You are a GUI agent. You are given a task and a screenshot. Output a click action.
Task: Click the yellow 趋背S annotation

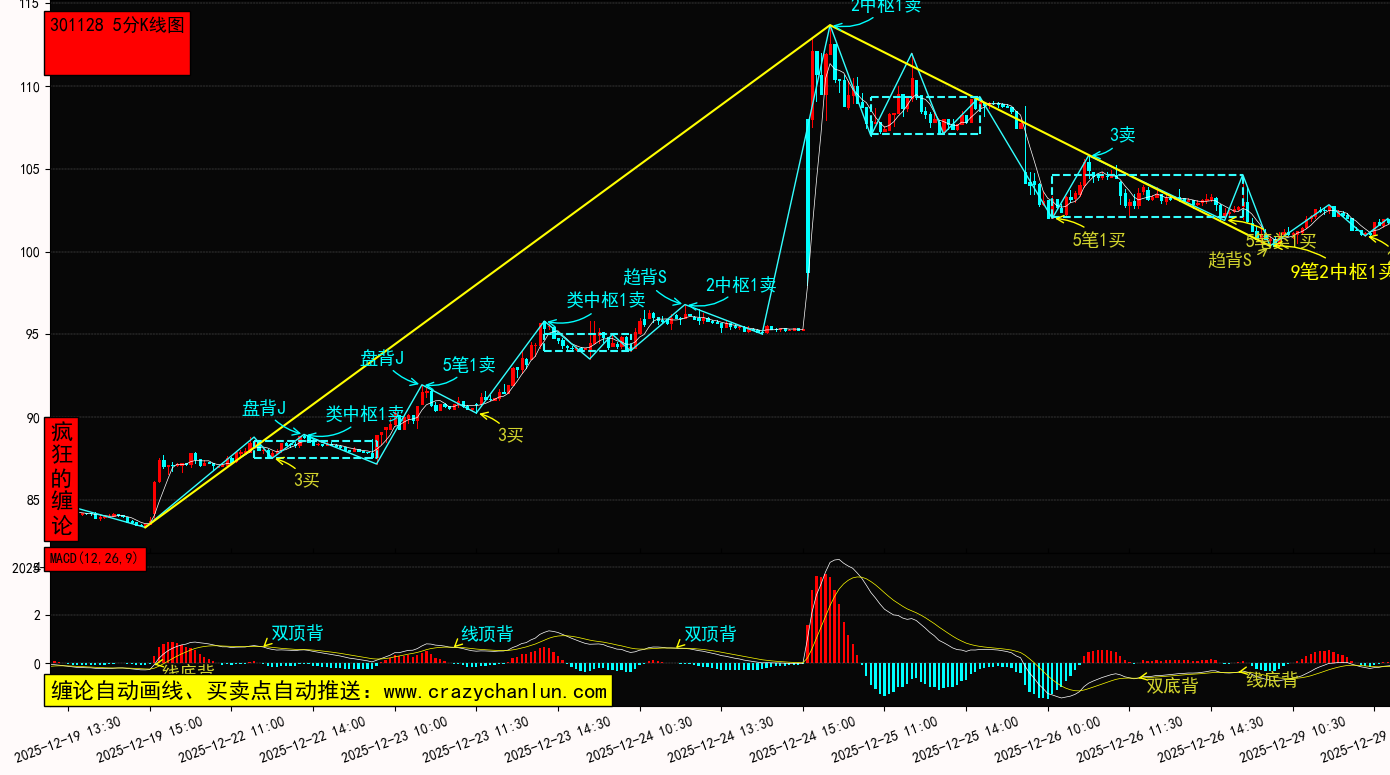(x=1230, y=260)
